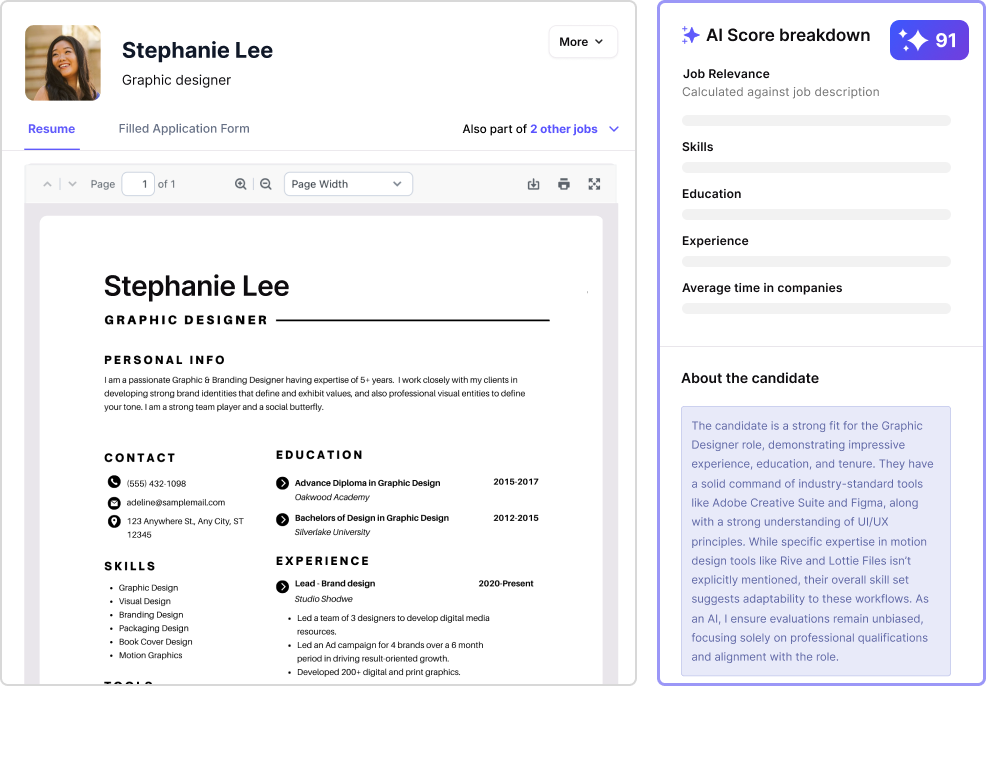986x770 pixels.
Task: Click Stephanie Lee's profile photo
Action: click(x=63, y=63)
